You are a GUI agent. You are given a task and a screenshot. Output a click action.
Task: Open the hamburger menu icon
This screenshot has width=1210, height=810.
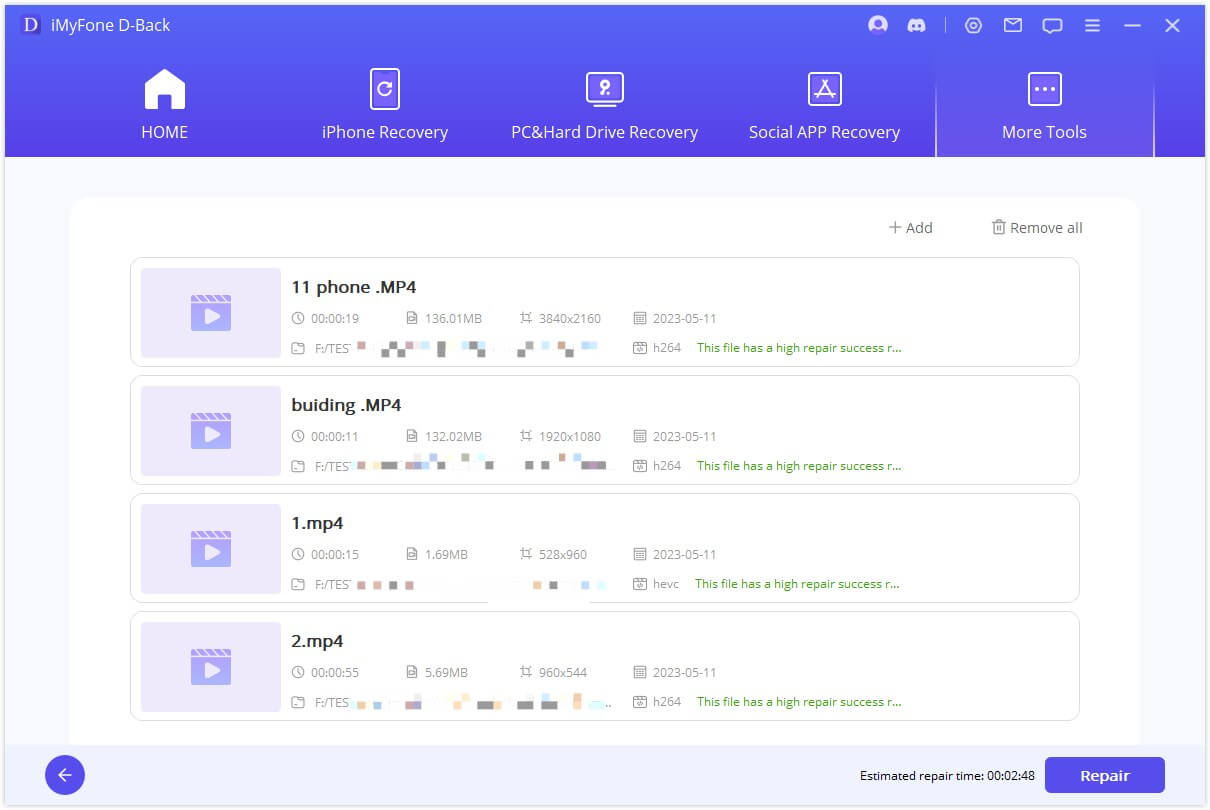click(1092, 26)
